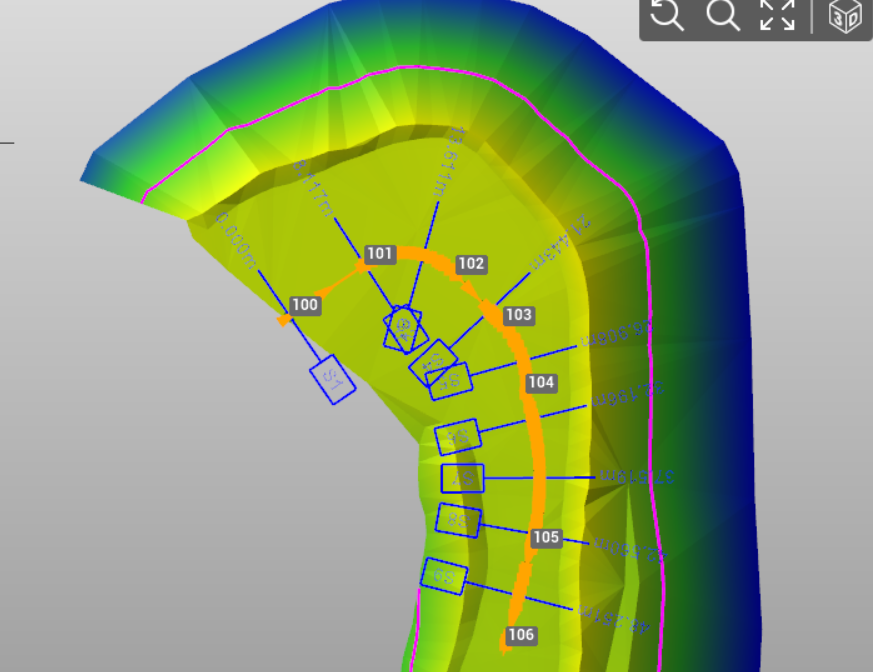Click the 102 alignment label
Viewport: 873px width, 672px height.
click(x=471, y=264)
